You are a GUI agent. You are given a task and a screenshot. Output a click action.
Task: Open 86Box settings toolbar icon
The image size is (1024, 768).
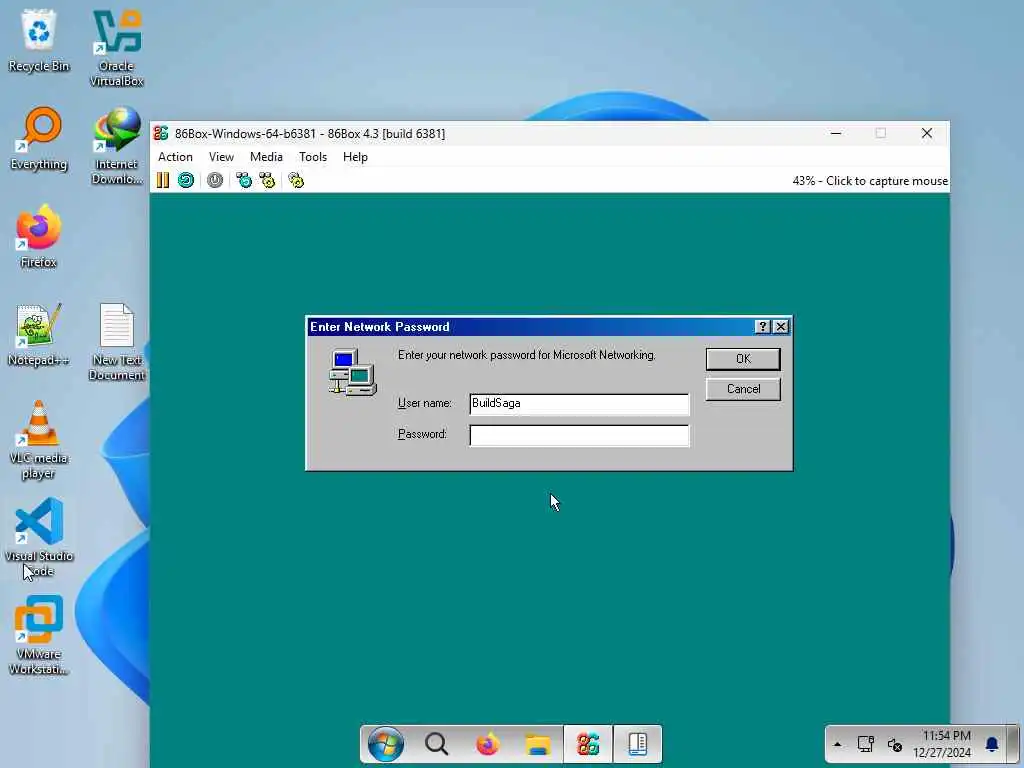(x=296, y=180)
